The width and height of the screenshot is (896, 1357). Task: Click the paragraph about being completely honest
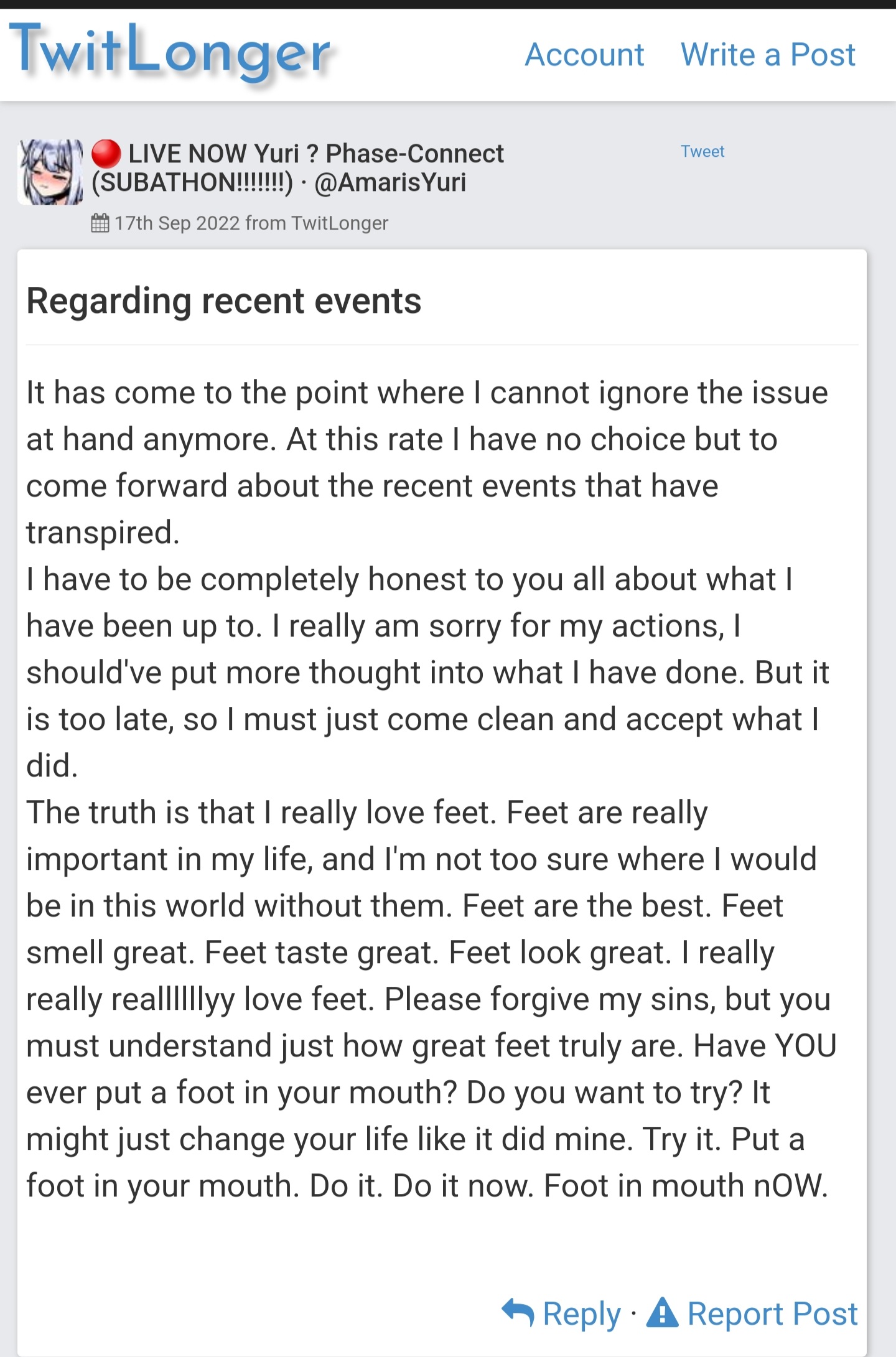(x=427, y=672)
